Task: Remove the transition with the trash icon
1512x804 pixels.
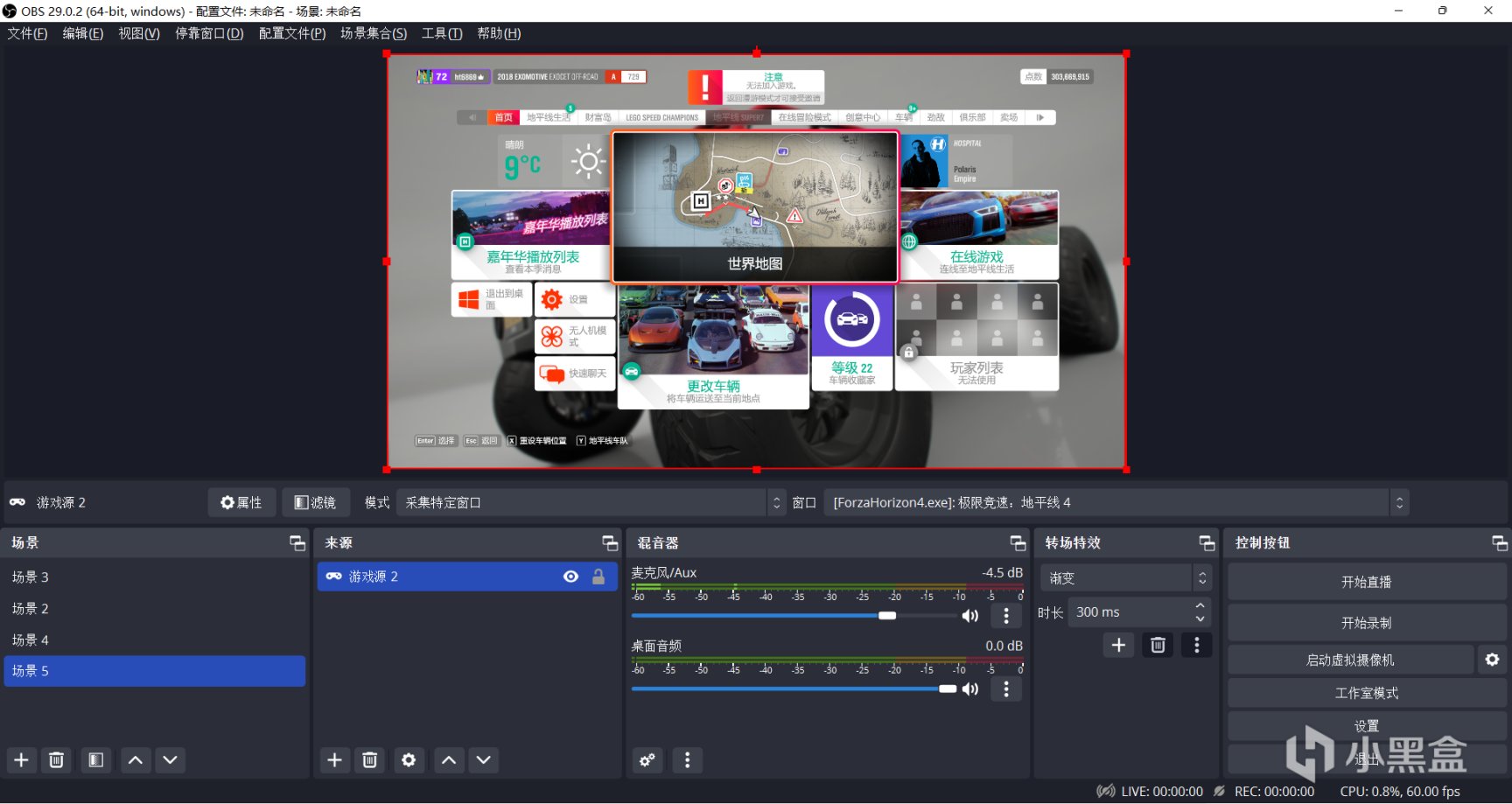Action: tap(1158, 646)
